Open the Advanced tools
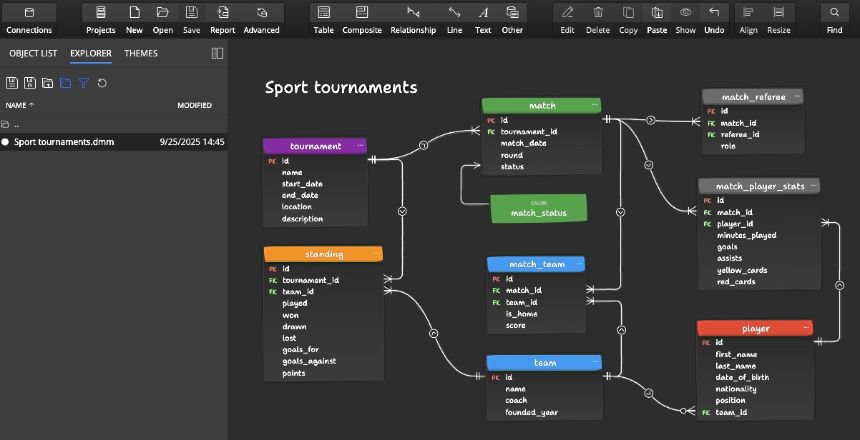The image size is (860, 440). click(262, 20)
